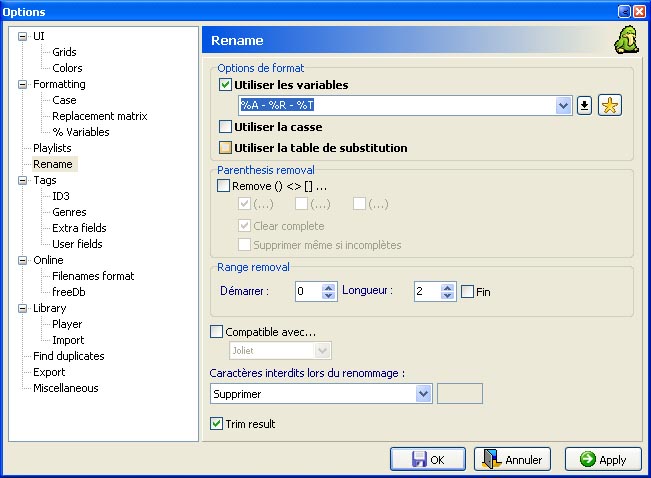Enable 'Remove () <> []' parenthesis checkbox

pos(224,186)
